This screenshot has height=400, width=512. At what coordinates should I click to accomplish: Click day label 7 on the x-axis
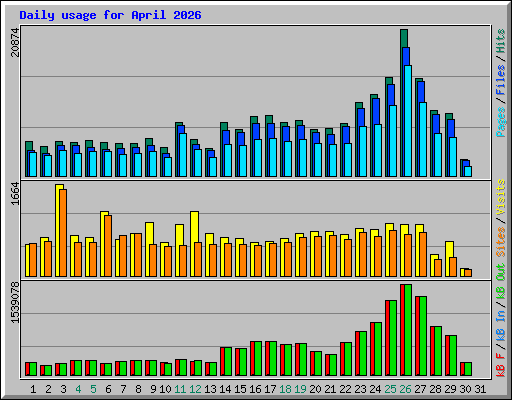pyautogui.click(x=123, y=389)
